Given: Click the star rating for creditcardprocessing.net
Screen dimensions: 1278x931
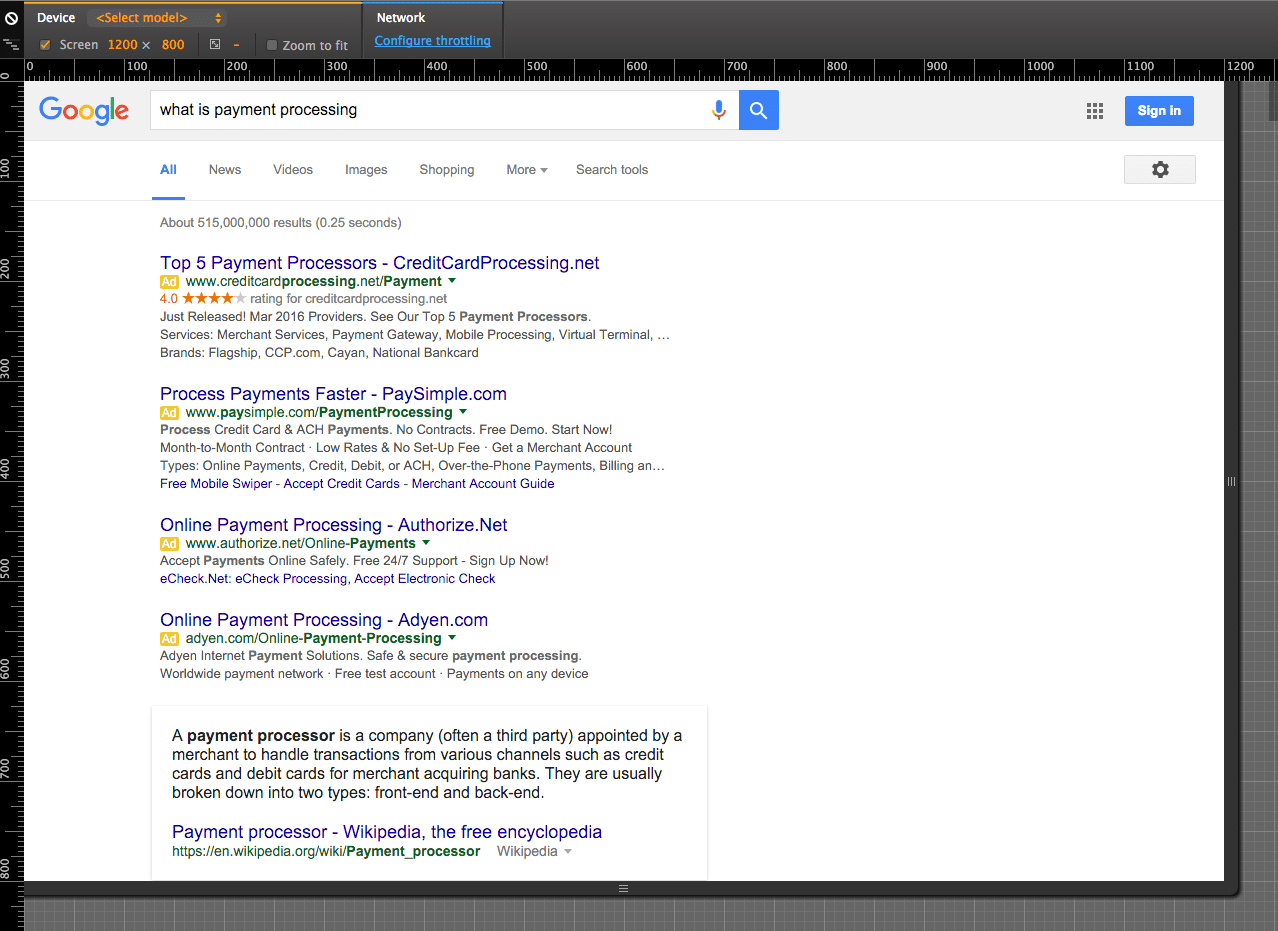Looking at the screenshot, I should point(214,298).
